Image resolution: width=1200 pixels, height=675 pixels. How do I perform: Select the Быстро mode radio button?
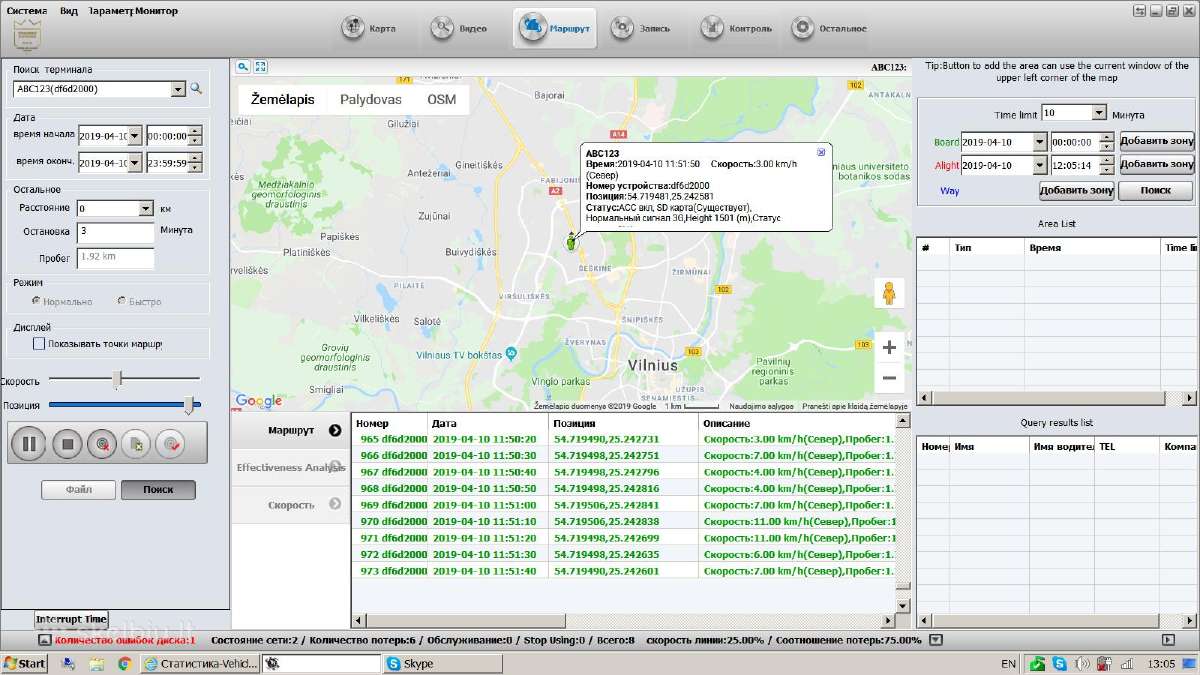pyautogui.click(x=122, y=301)
